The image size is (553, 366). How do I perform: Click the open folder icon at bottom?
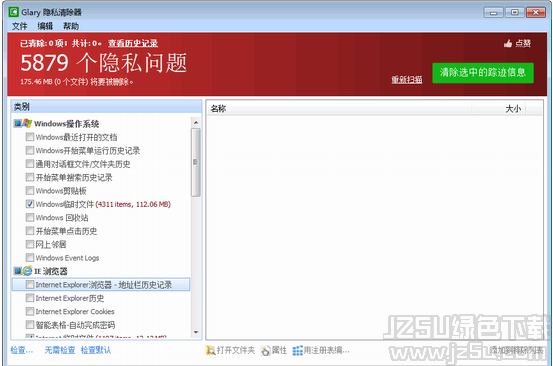pyautogui.click(x=211, y=350)
